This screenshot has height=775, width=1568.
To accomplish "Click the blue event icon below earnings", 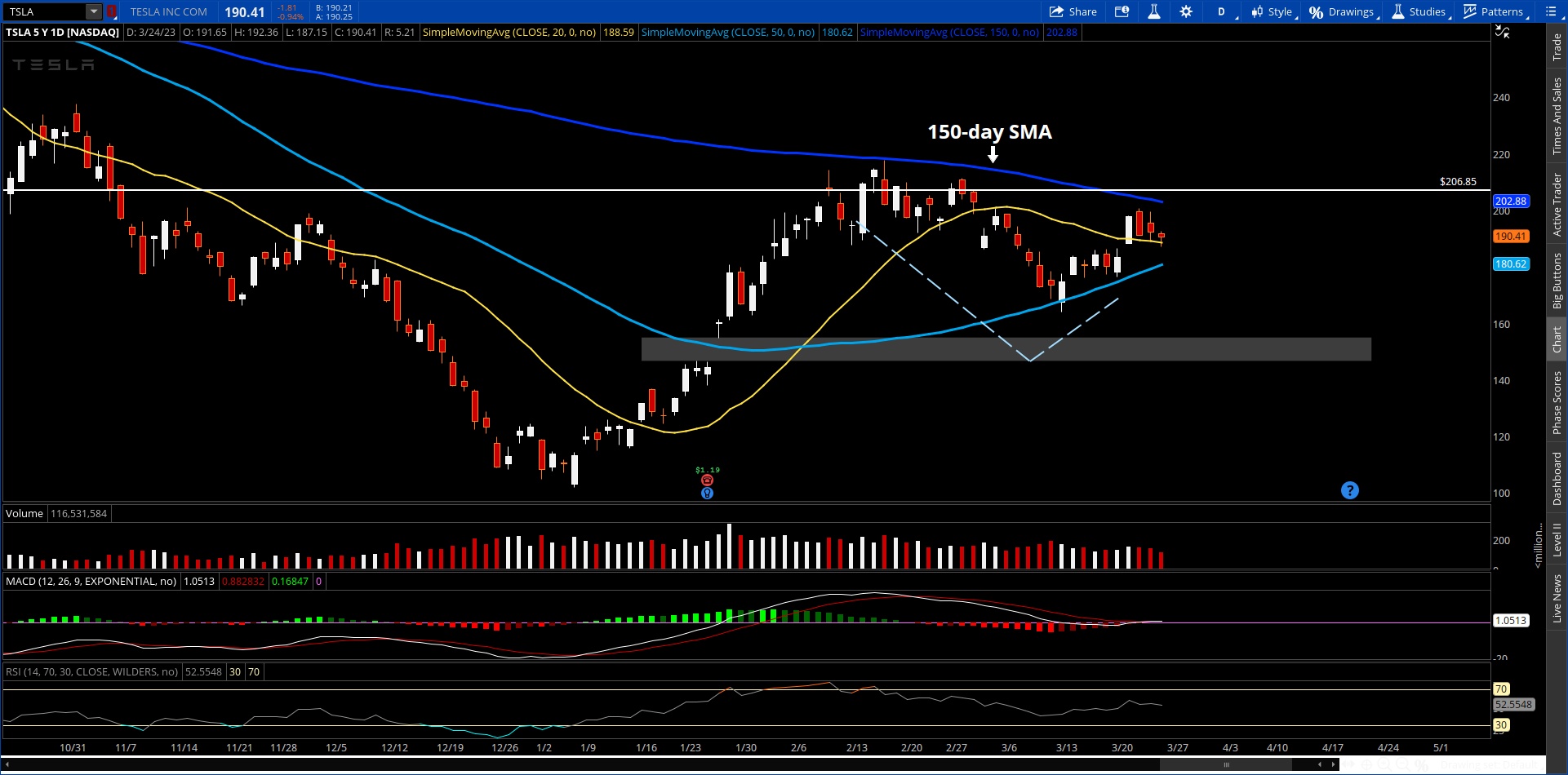I will coord(708,493).
